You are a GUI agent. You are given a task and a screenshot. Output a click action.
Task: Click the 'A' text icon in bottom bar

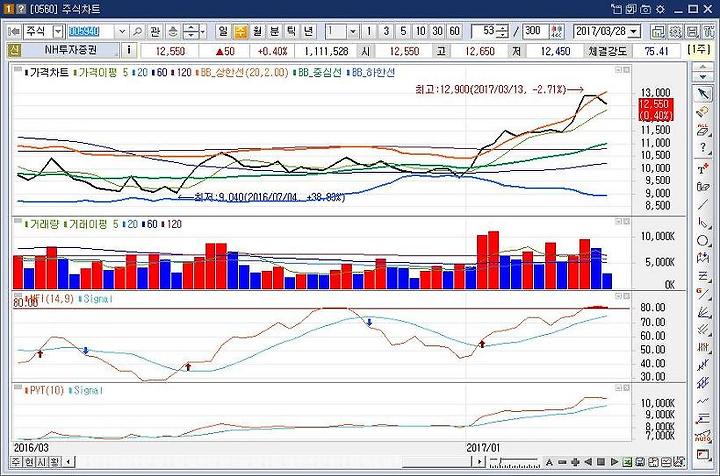coord(549,462)
